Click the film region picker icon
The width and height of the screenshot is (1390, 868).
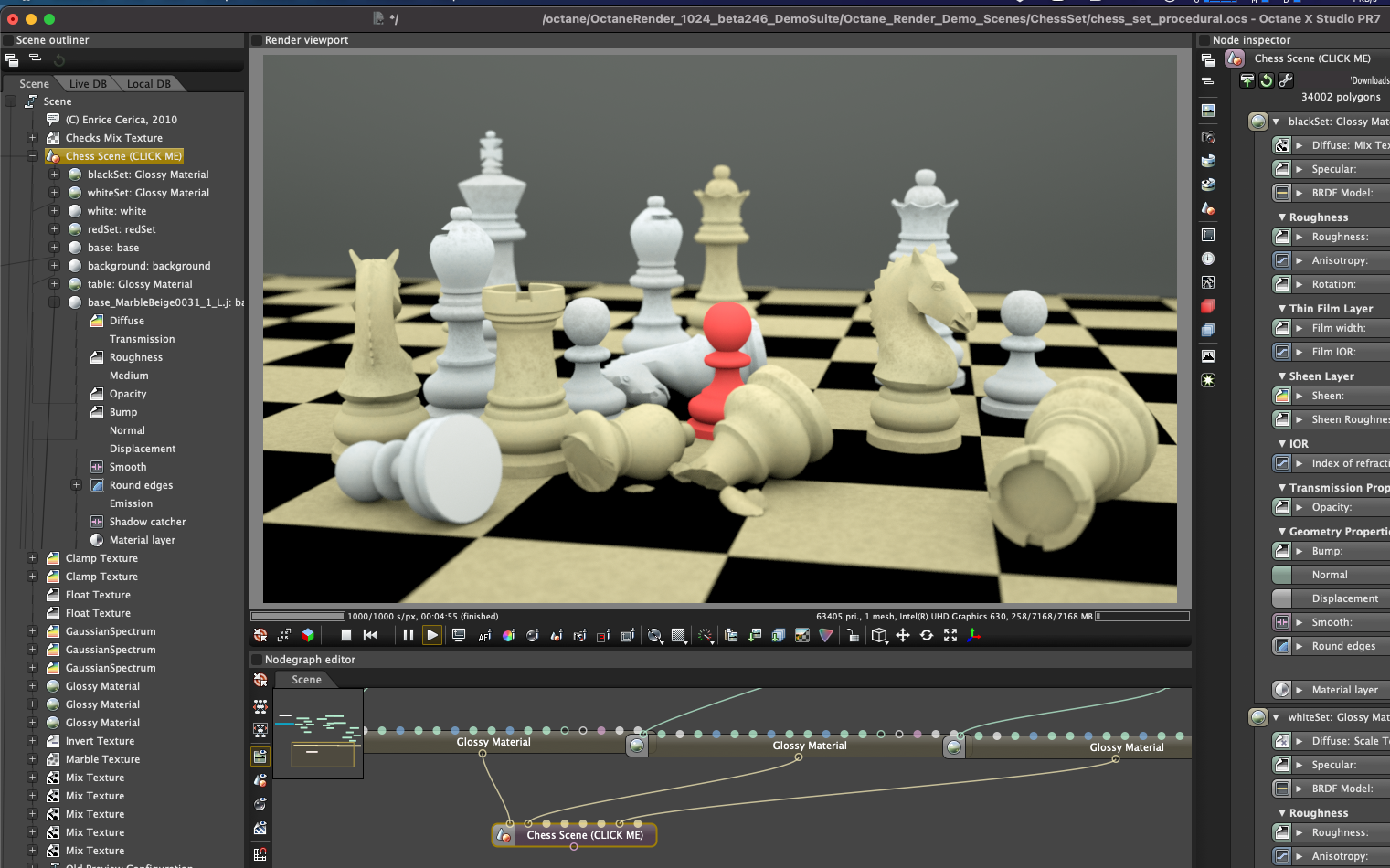click(627, 635)
